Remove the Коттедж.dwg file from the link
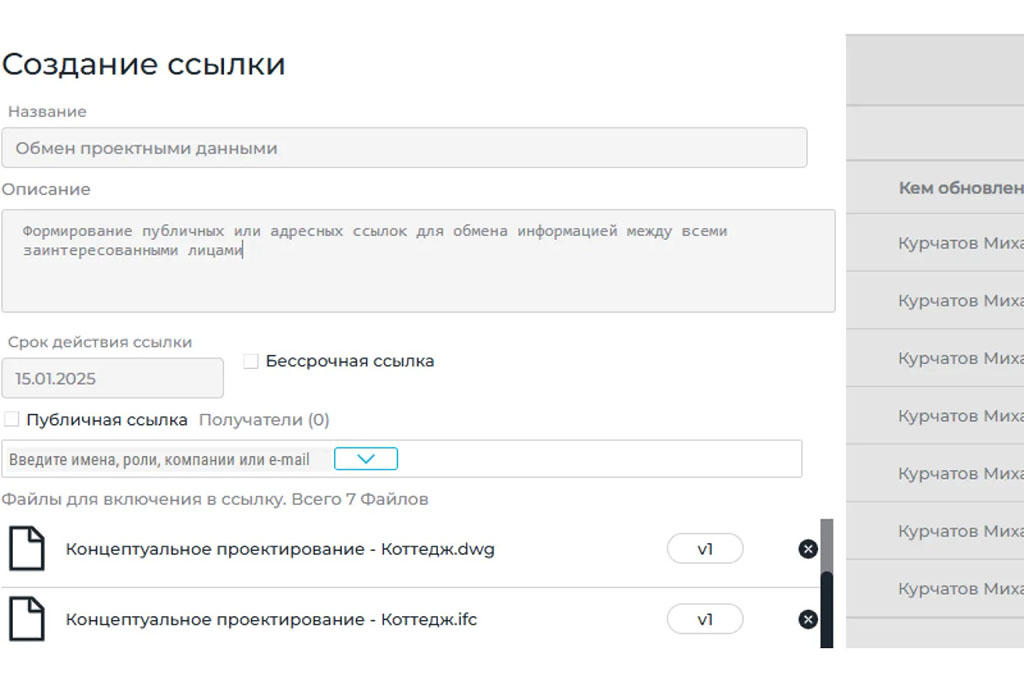This screenshot has height=681, width=1024. (808, 549)
